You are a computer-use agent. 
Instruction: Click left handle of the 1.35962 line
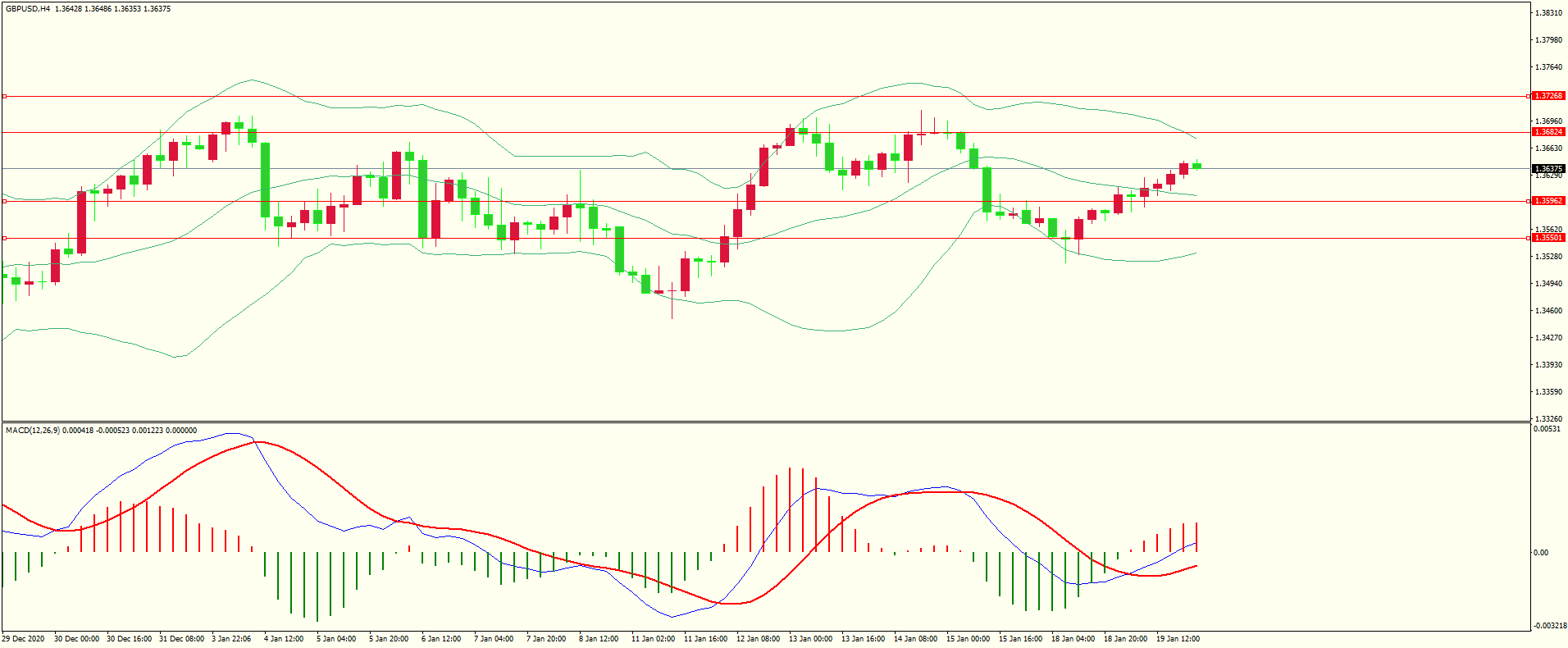click(x=4, y=201)
